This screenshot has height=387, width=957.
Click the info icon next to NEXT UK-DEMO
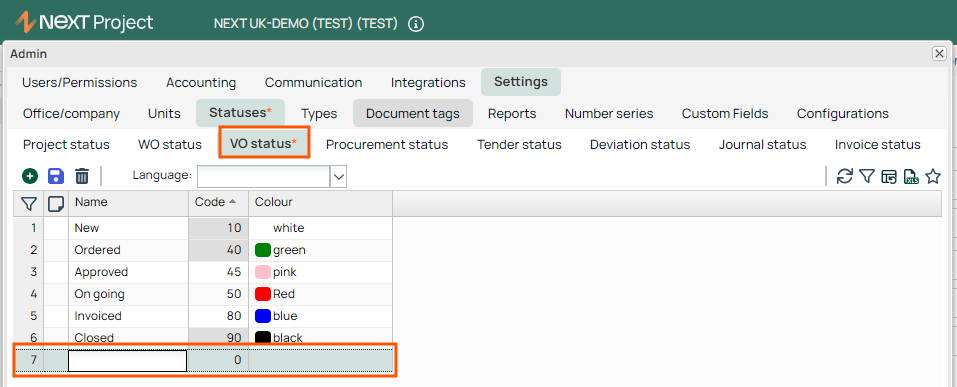point(416,24)
